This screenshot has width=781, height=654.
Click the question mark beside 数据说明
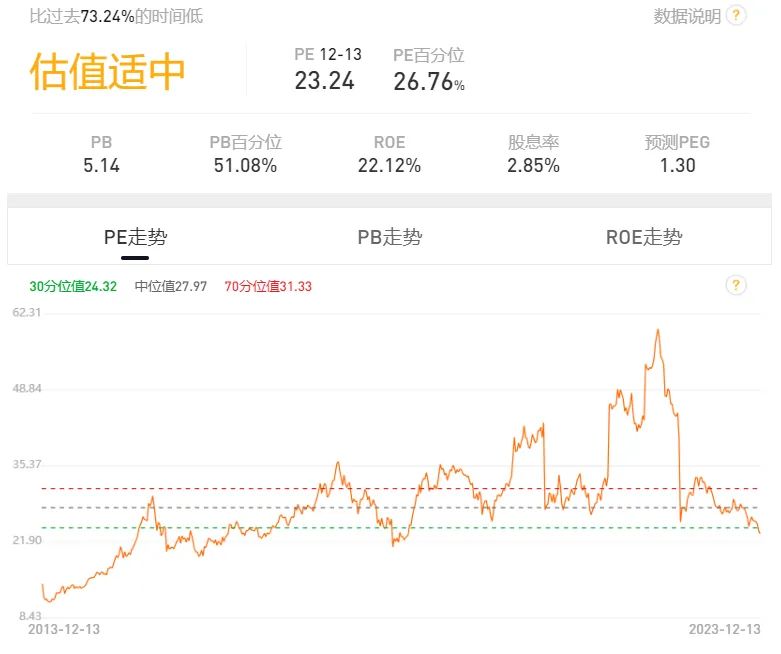coord(736,16)
